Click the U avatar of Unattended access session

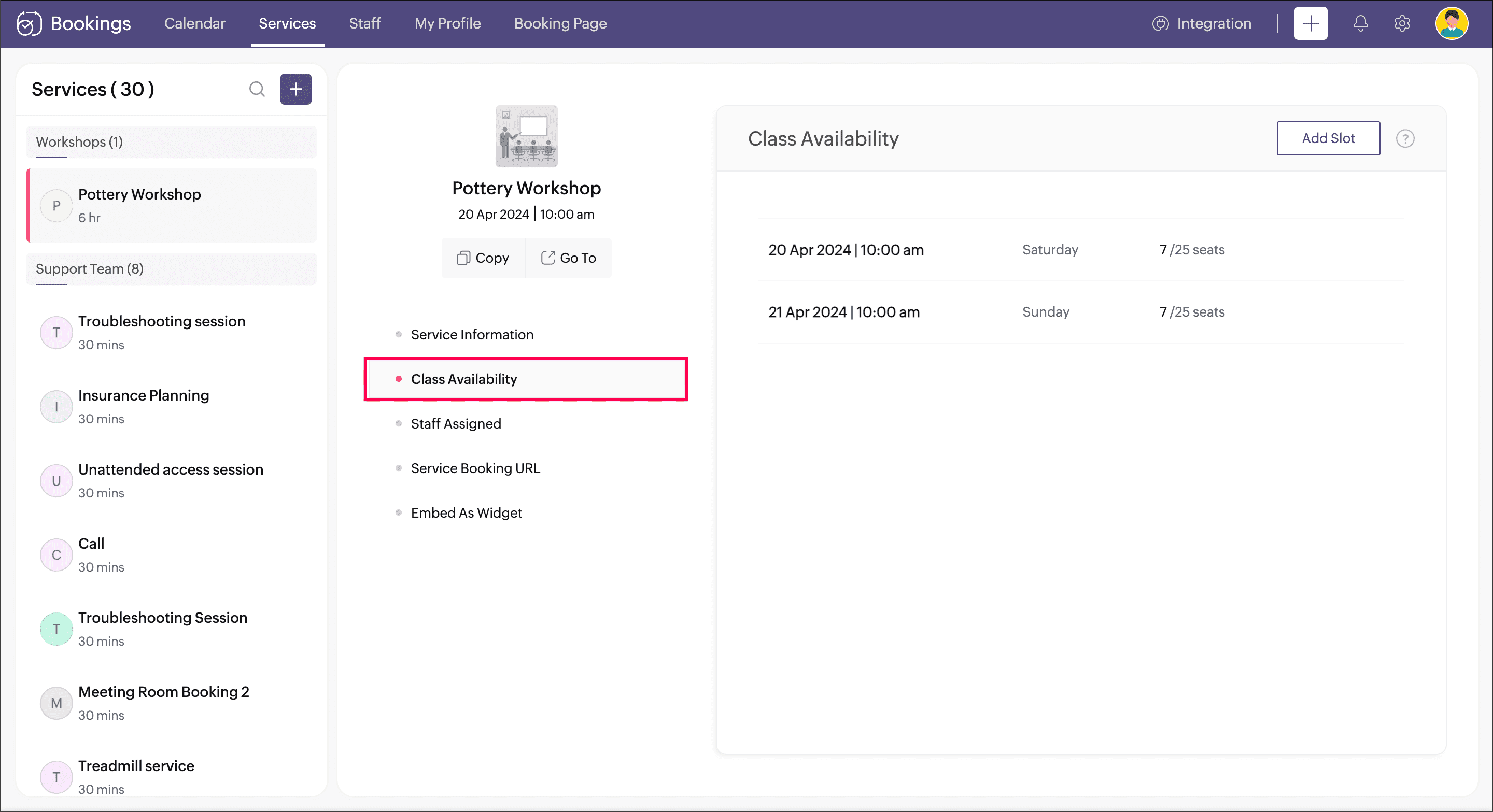(56, 481)
